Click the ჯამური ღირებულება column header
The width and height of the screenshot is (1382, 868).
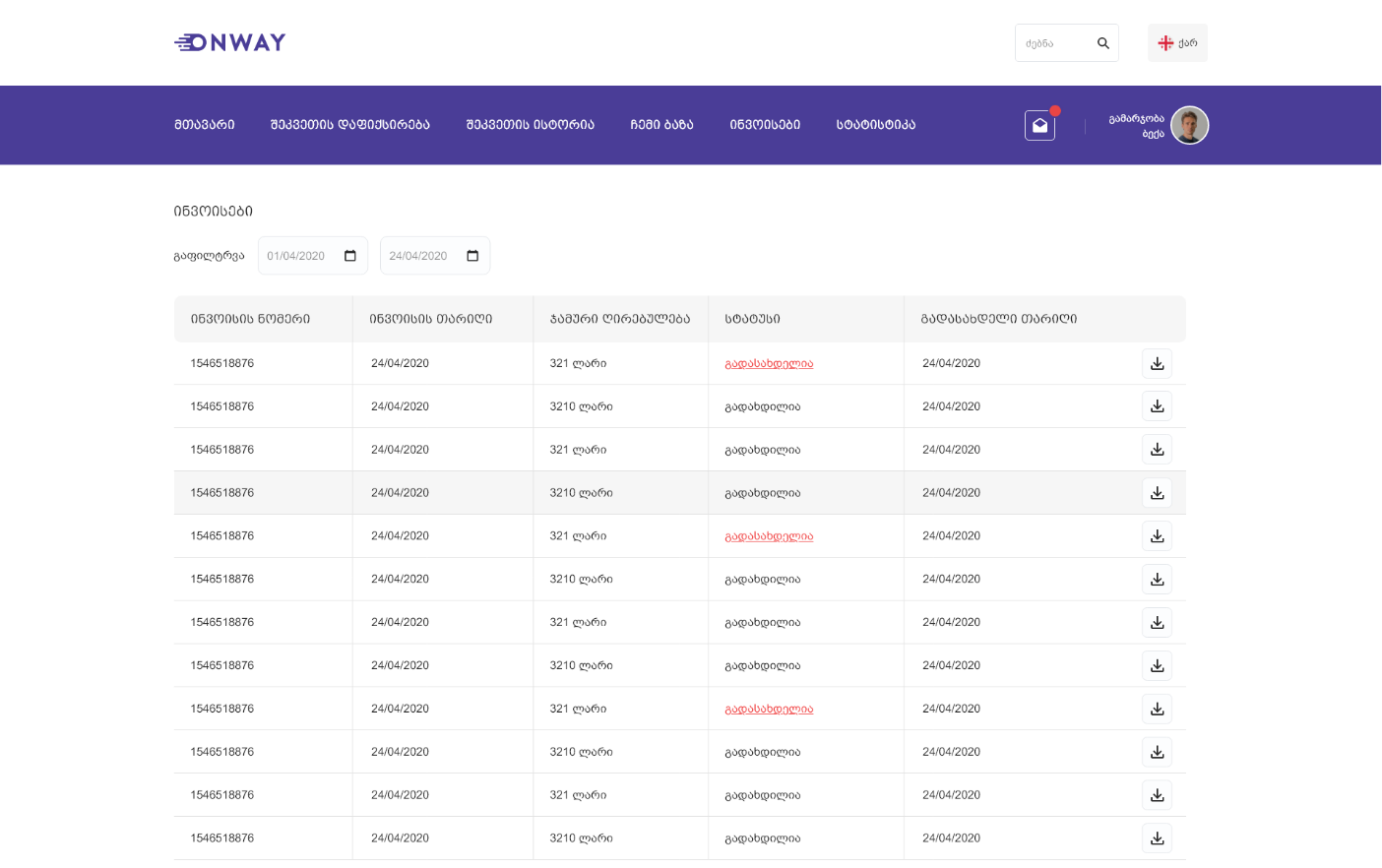(619, 319)
